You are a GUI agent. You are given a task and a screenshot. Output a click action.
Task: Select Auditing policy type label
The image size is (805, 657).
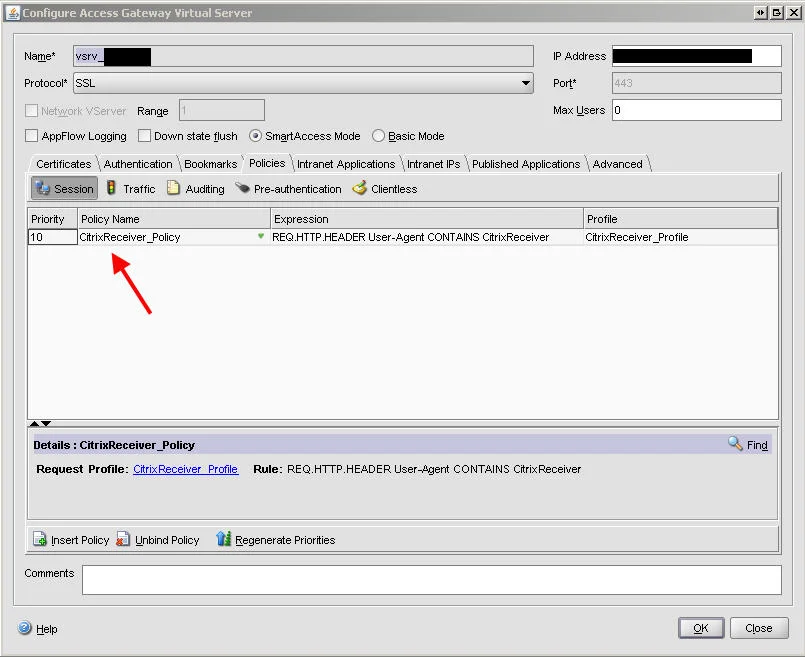tap(205, 189)
